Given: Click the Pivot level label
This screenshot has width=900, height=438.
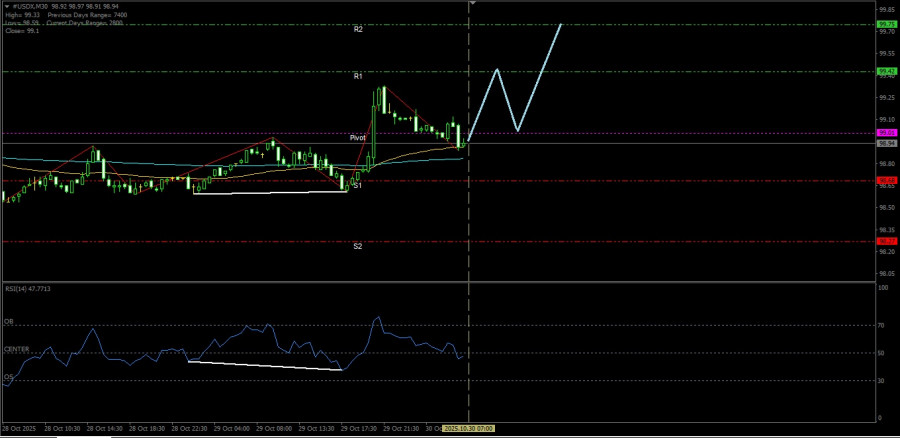Looking at the screenshot, I should point(358,137).
